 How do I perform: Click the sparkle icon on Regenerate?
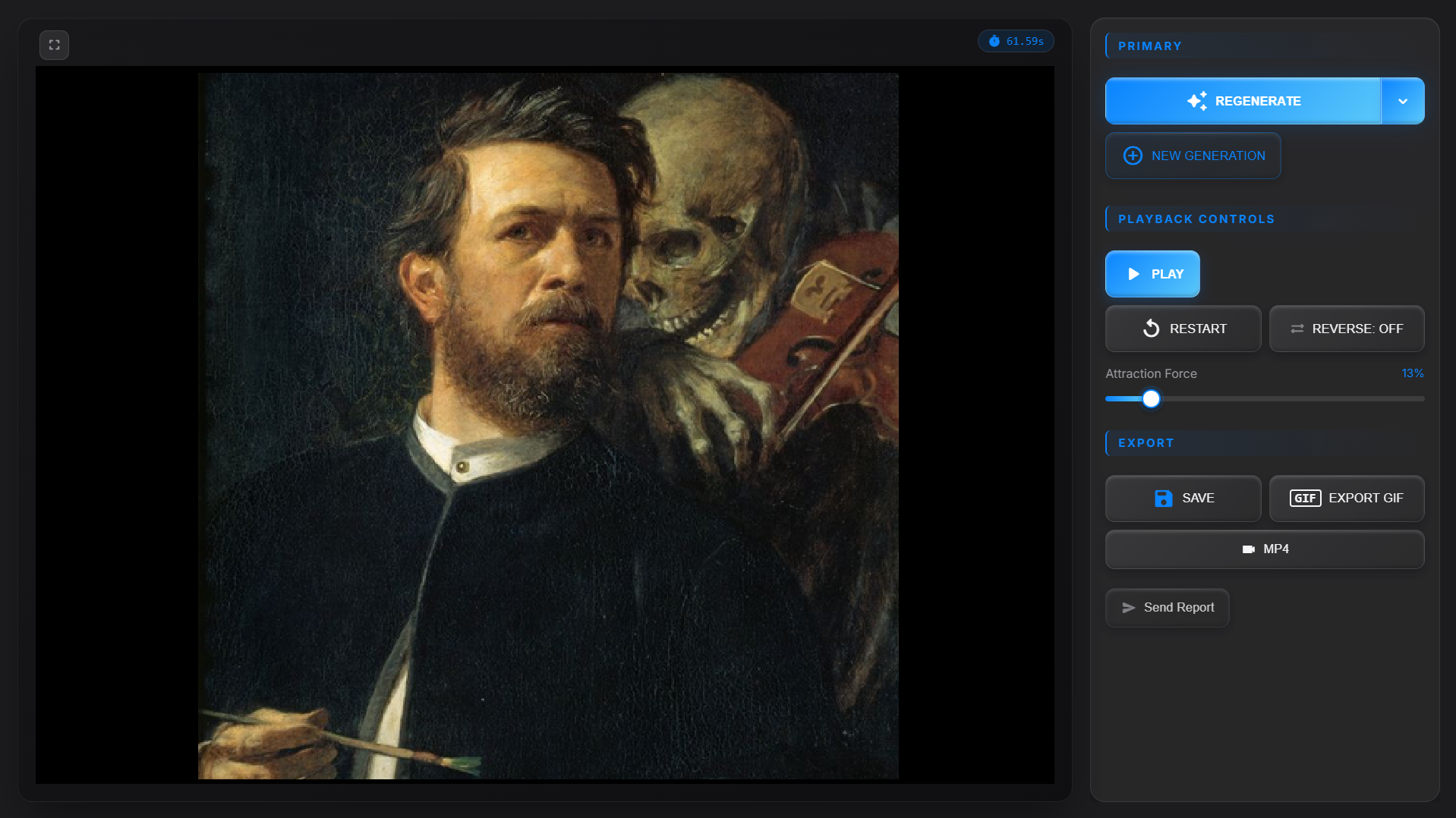pyautogui.click(x=1197, y=101)
